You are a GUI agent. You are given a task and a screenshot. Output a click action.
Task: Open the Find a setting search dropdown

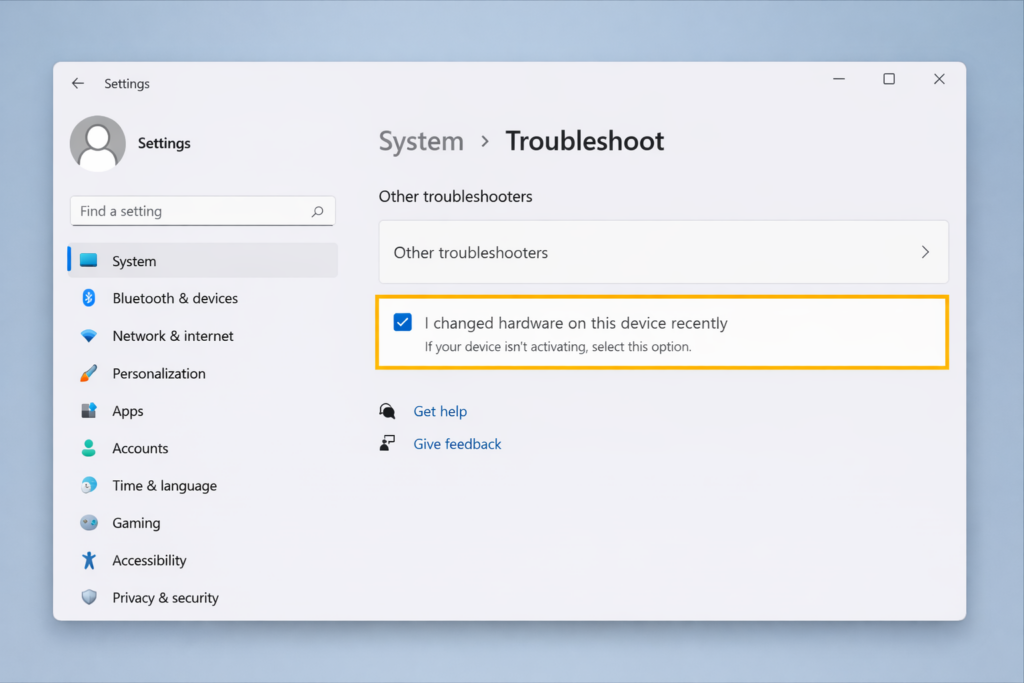202,211
